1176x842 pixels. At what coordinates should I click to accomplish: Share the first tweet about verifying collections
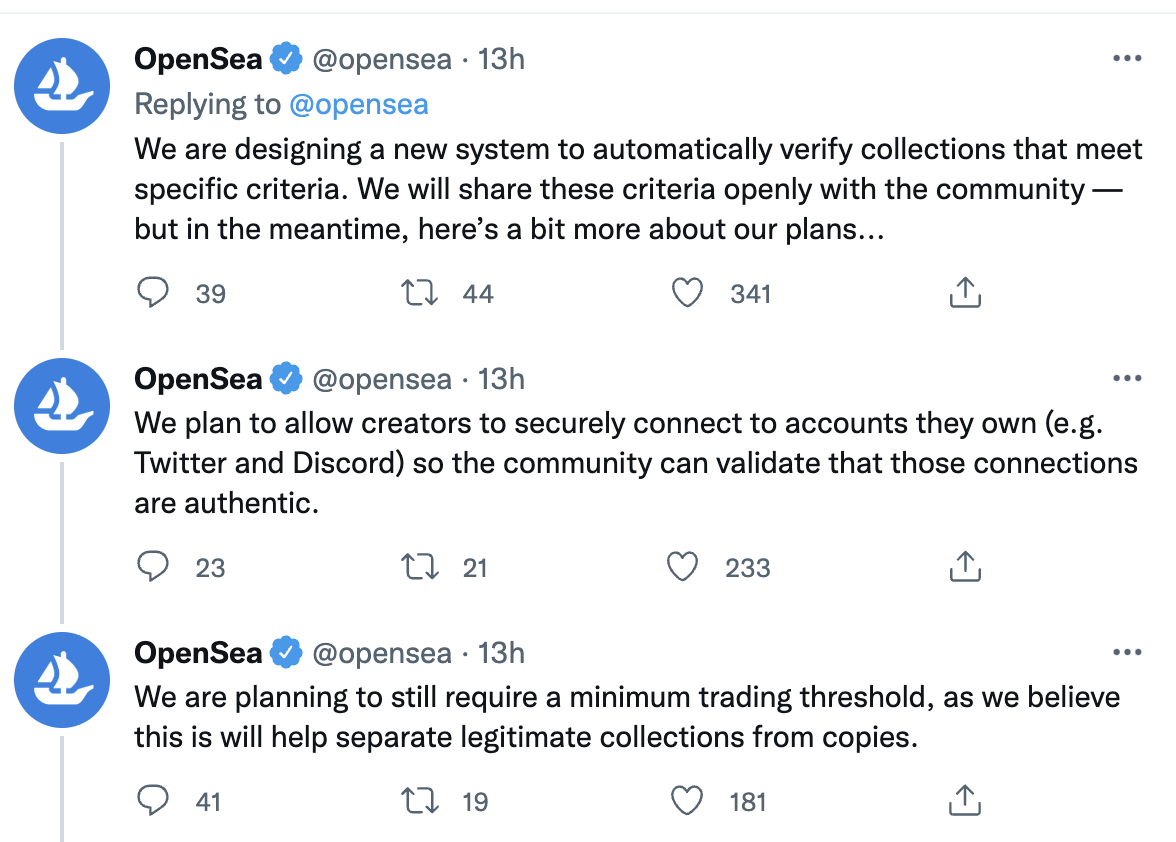(x=965, y=292)
